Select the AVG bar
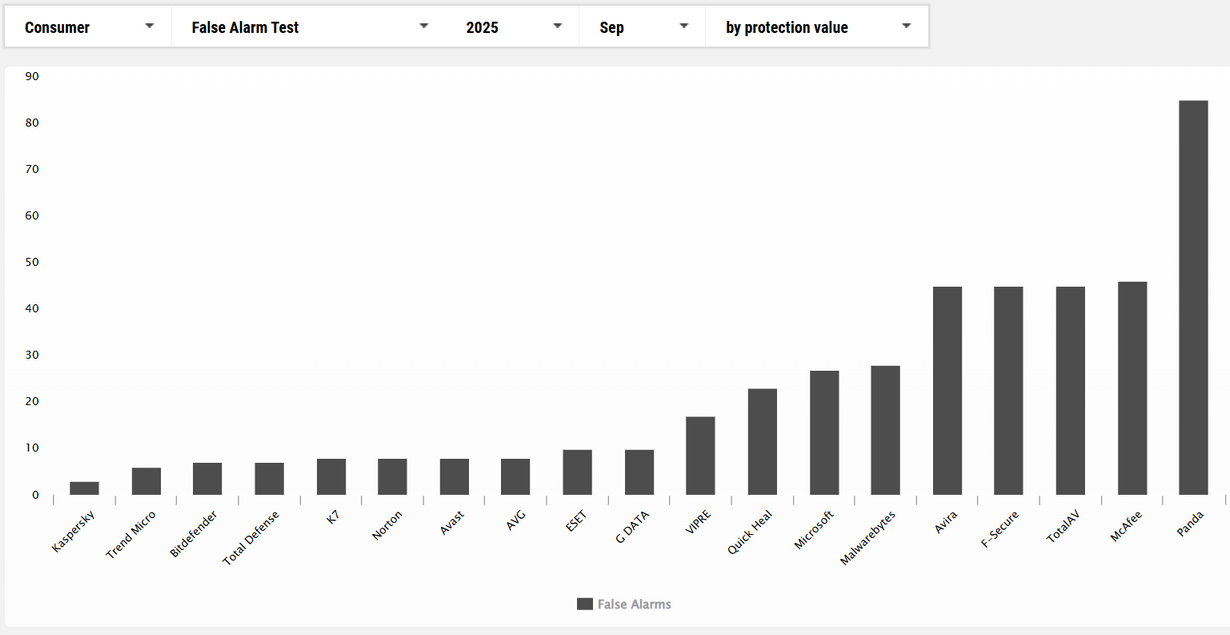1230x635 pixels. click(x=516, y=477)
